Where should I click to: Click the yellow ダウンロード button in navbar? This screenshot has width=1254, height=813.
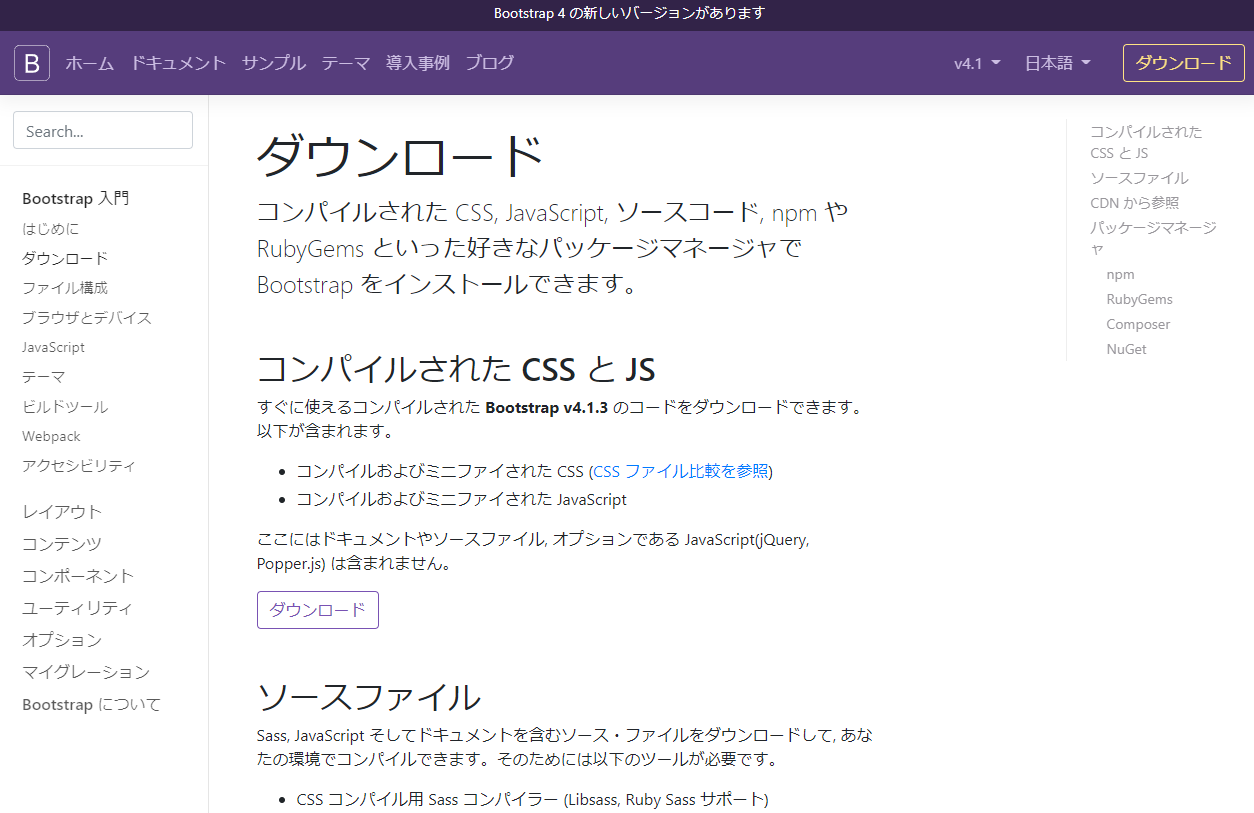(x=1183, y=63)
